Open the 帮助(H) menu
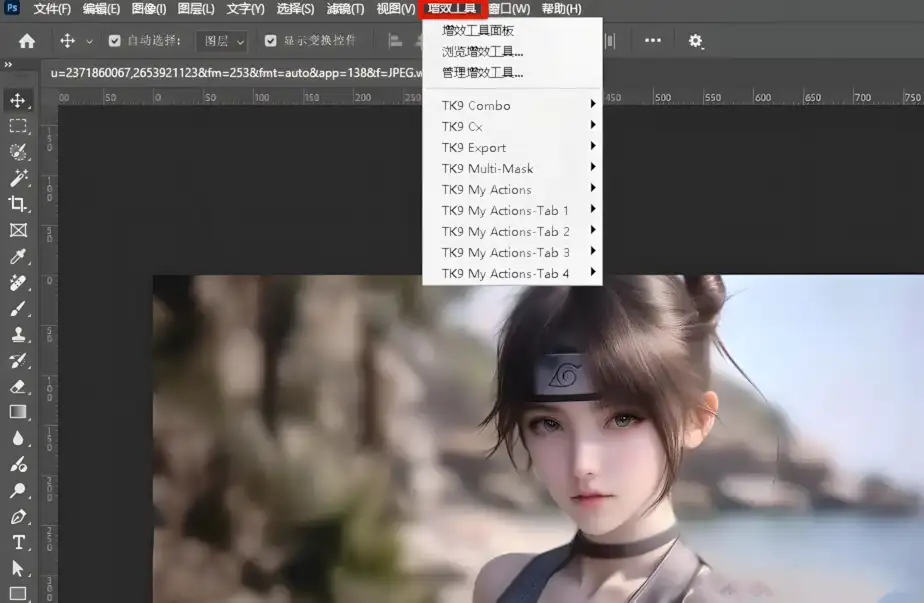 (561, 9)
